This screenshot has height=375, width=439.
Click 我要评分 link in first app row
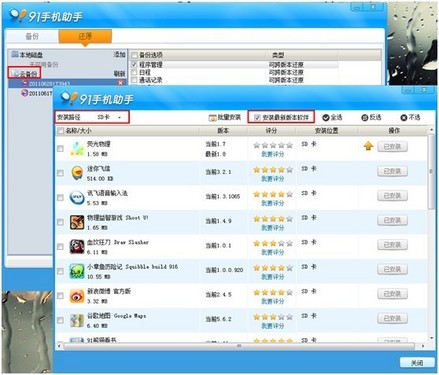coord(273,154)
